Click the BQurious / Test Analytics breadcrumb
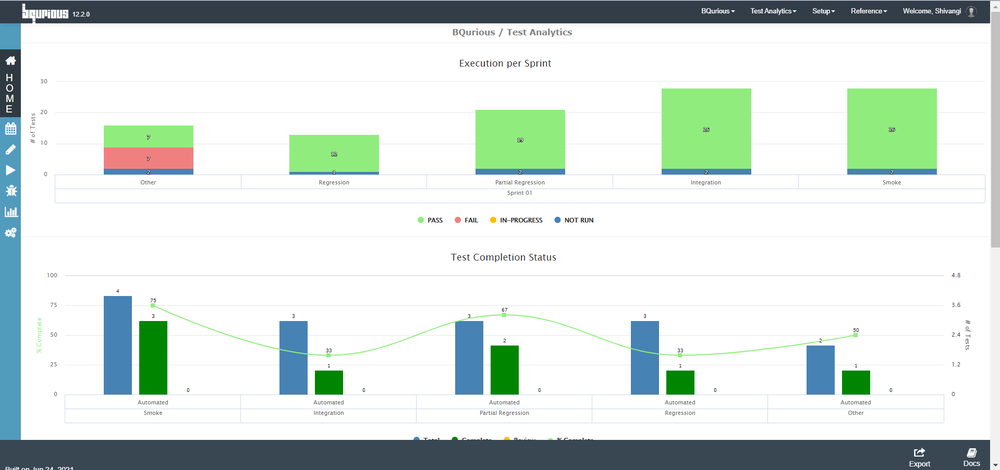This screenshot has height=470, width=1000. (x=511, y=32)
